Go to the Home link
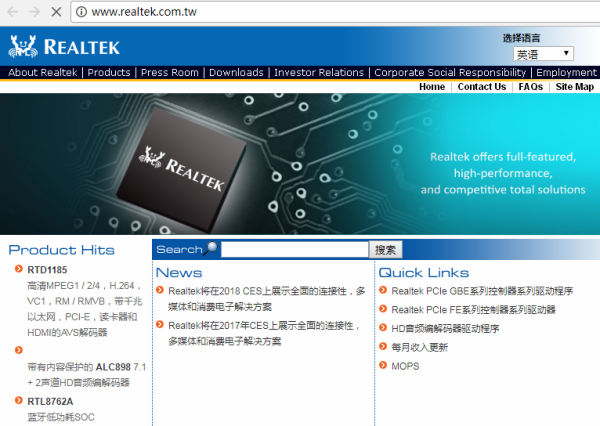Image resolution: width=600 pixels, height=426 pixels. pos(432,87)
